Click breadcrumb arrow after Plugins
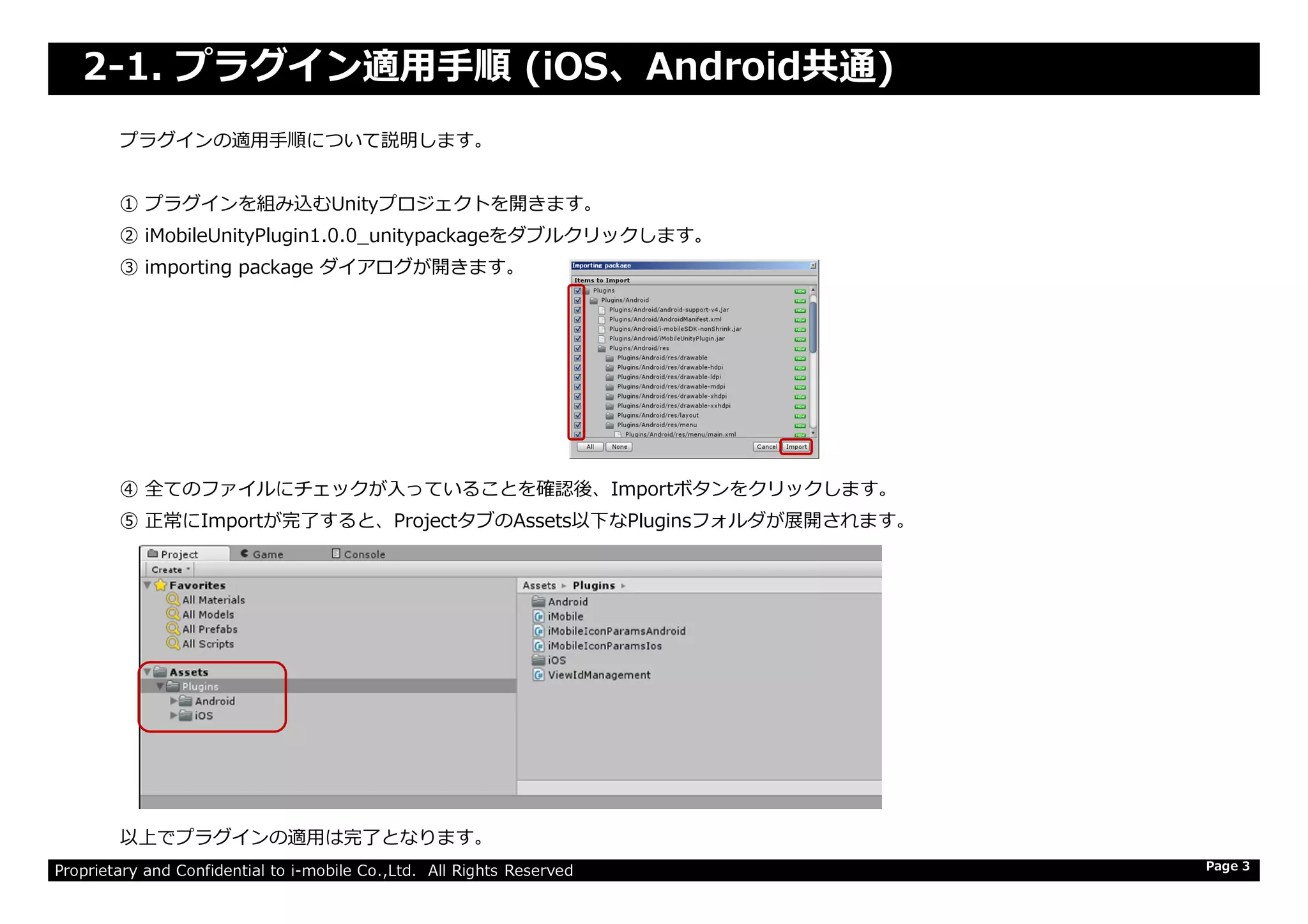Screen dimensions: 1308x924 [623, 586]
